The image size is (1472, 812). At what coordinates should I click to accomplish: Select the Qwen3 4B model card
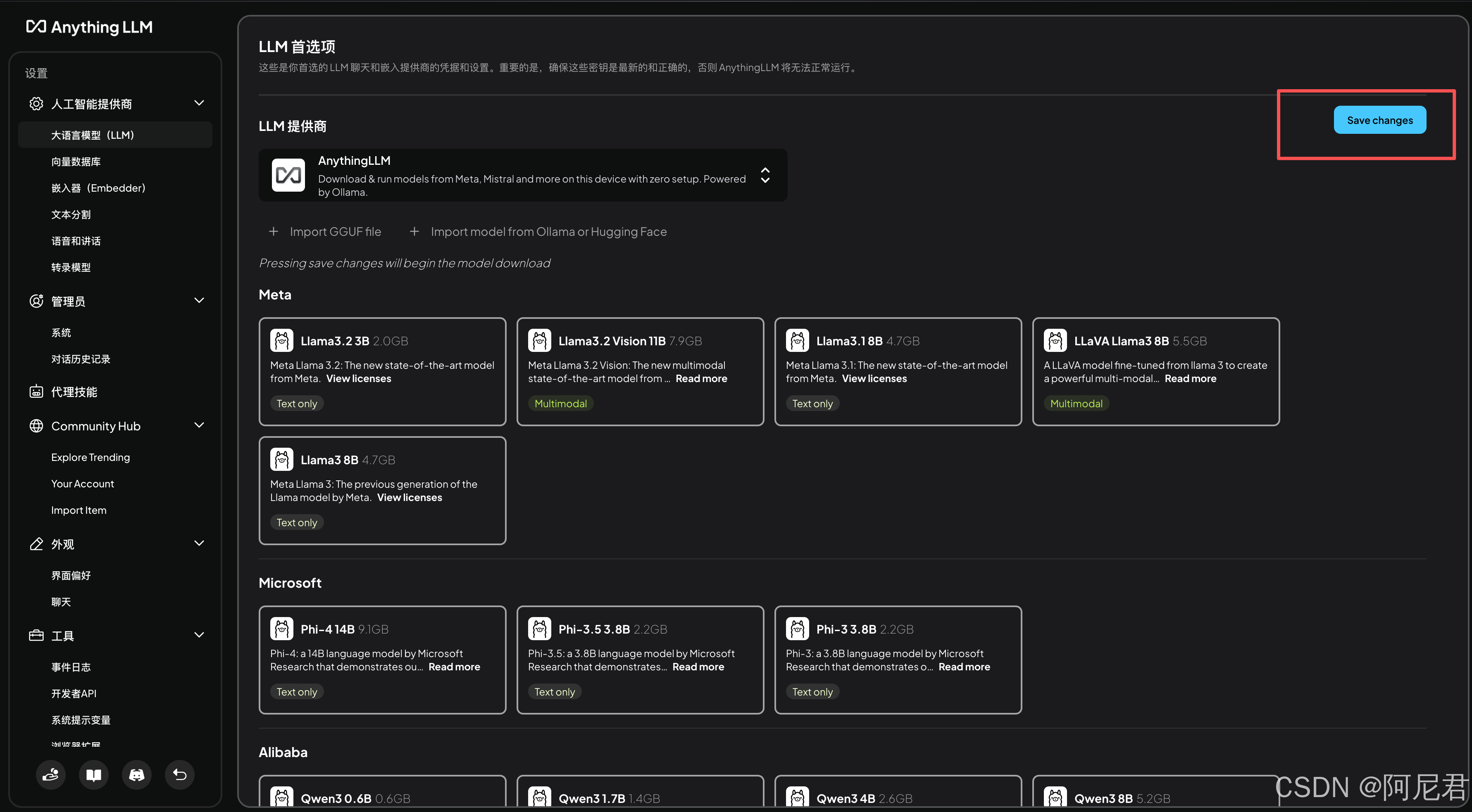[x=898, y=794]
